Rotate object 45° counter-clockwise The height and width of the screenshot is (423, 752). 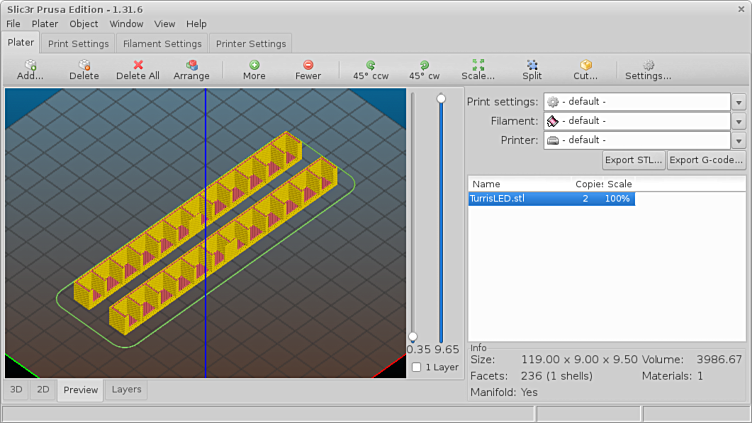pos(370,66)
